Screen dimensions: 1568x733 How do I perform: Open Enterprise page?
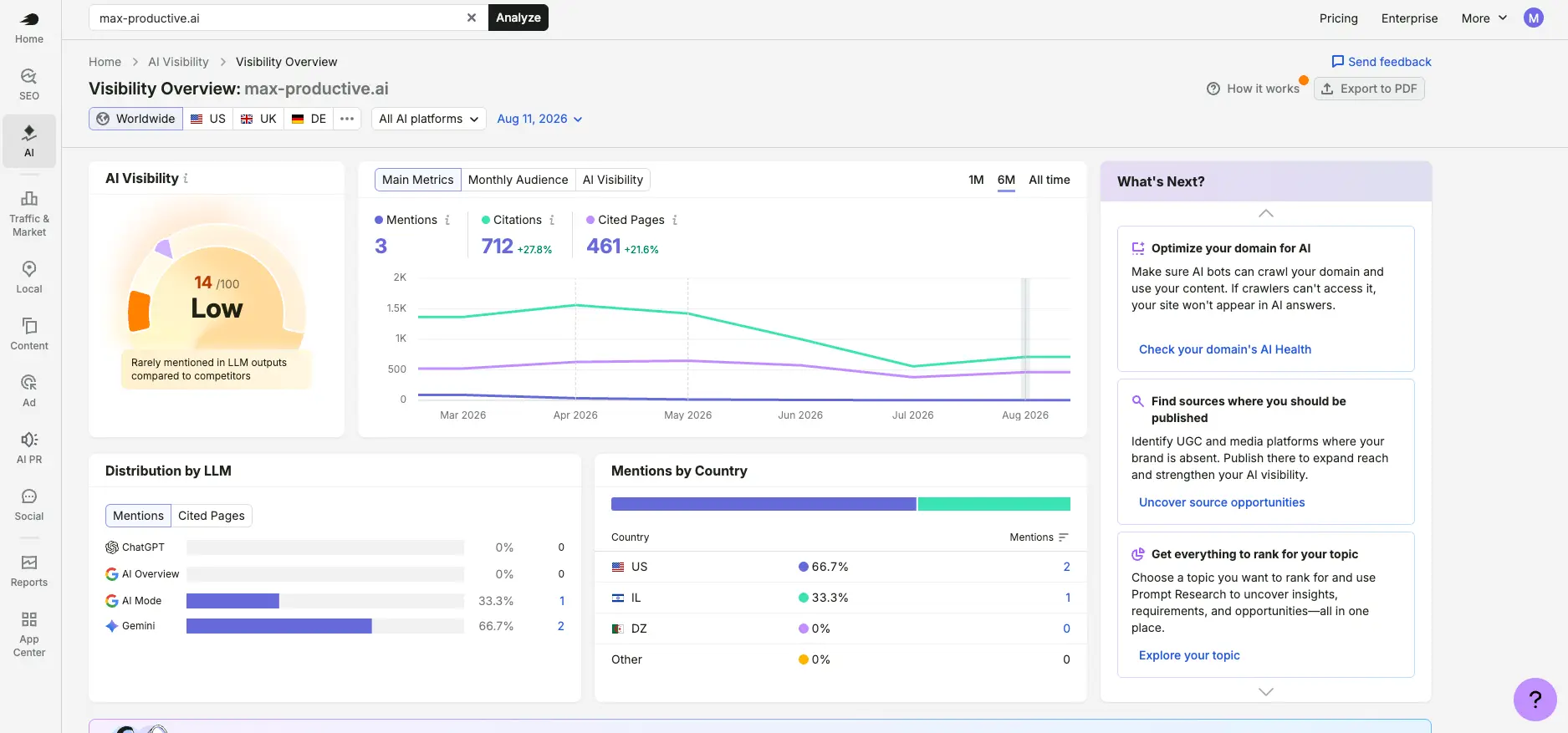tap(1410, 18)
